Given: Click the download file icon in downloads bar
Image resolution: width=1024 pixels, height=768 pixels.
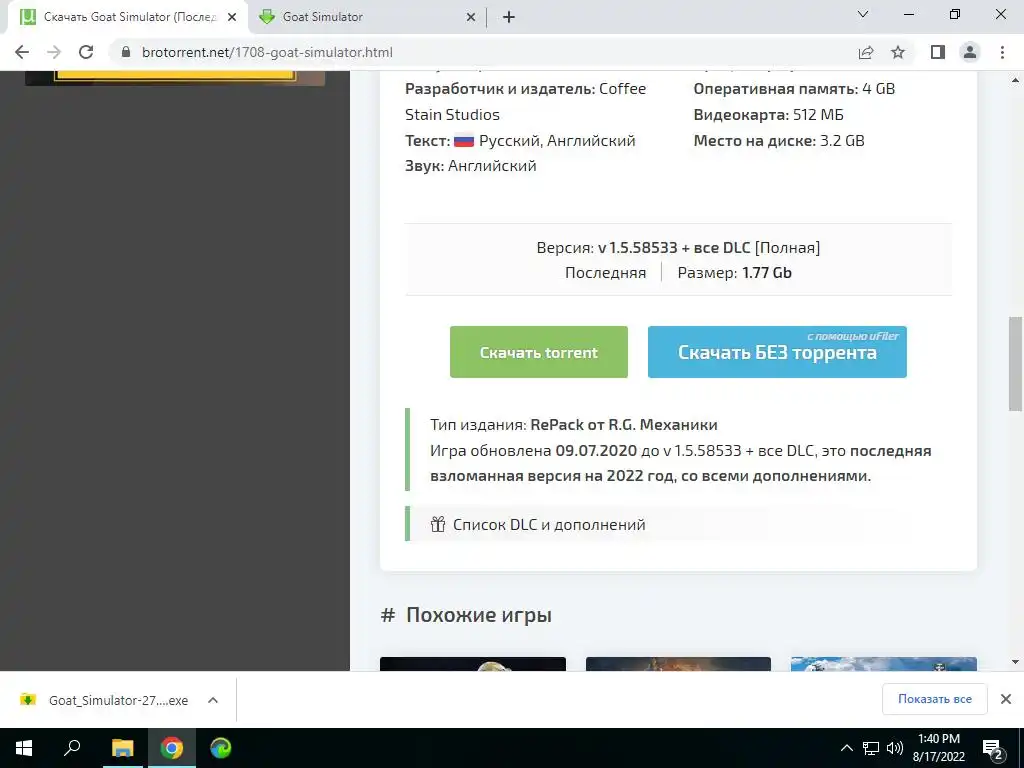Looking at the screenshot, I should pos(28,700).
